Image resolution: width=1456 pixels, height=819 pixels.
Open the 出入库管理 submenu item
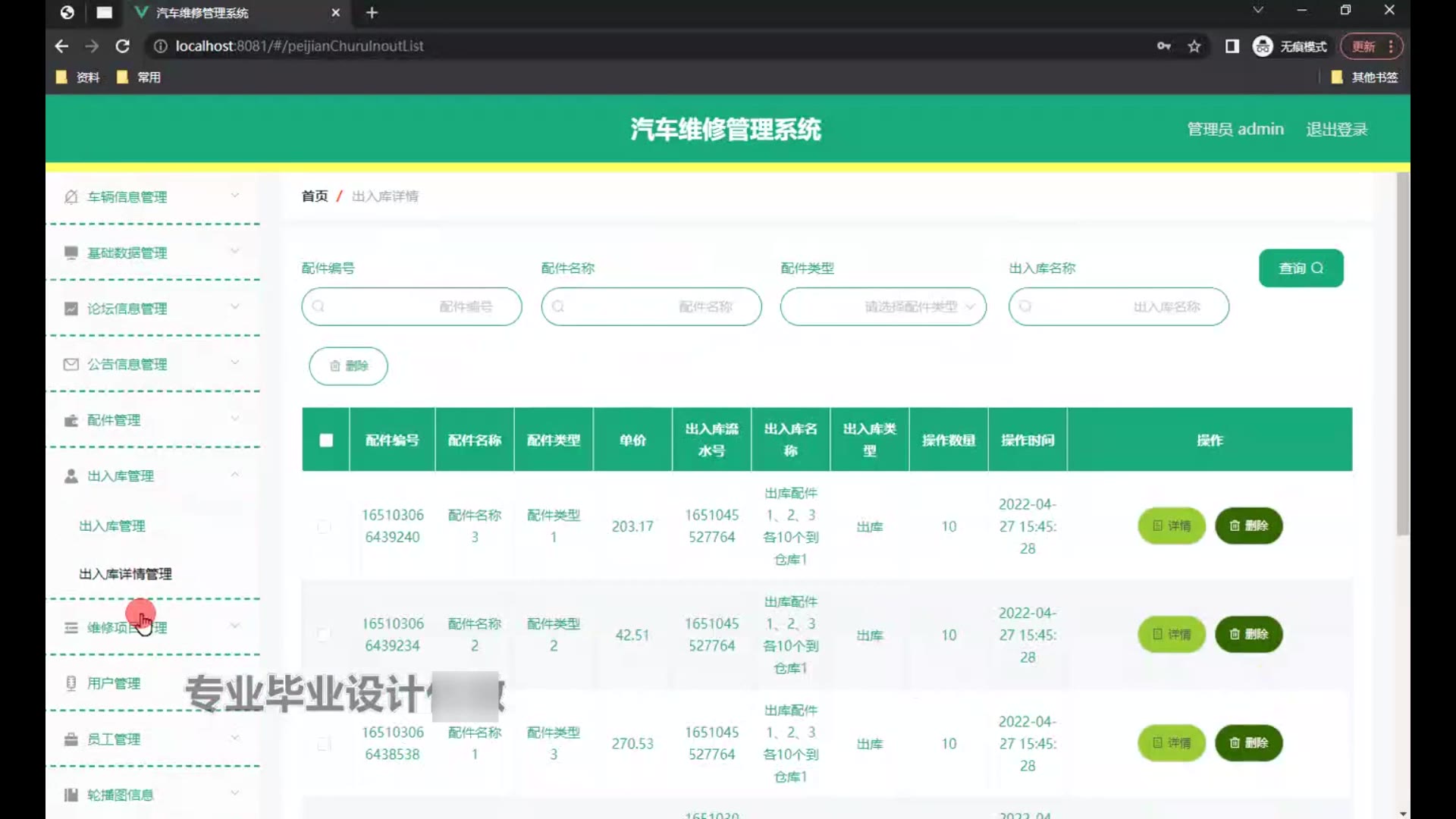pos(112,526)
